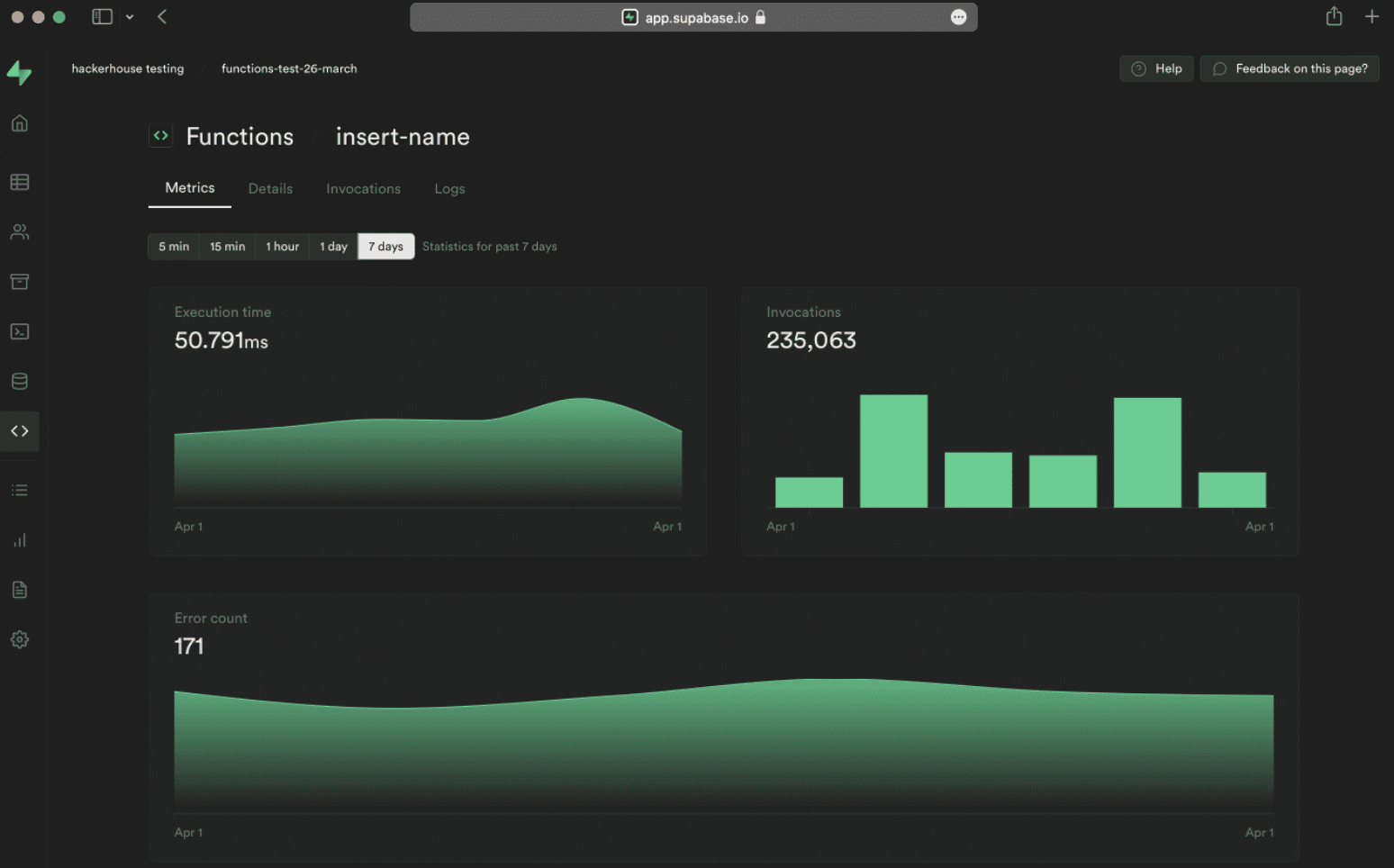Click the green Functions icon beside page title
1394x868 pixels.
tap(160, 136)
